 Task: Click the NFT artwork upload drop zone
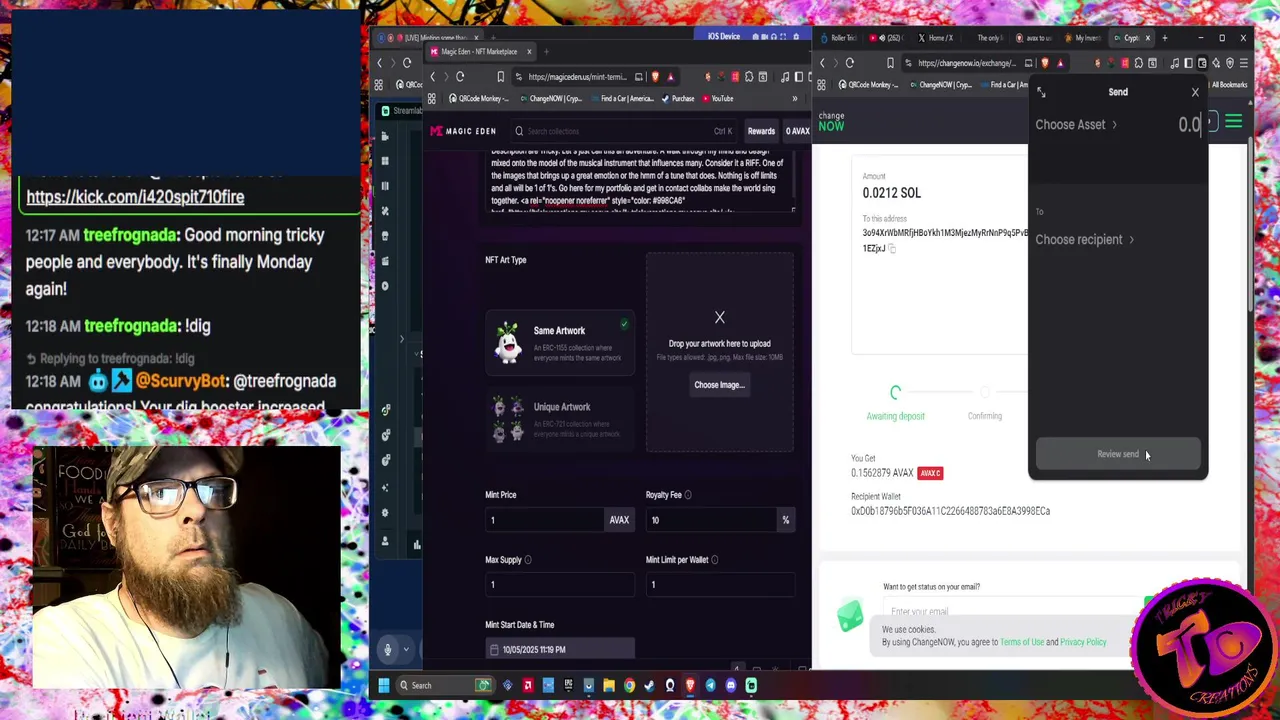[x=720, y=352]
